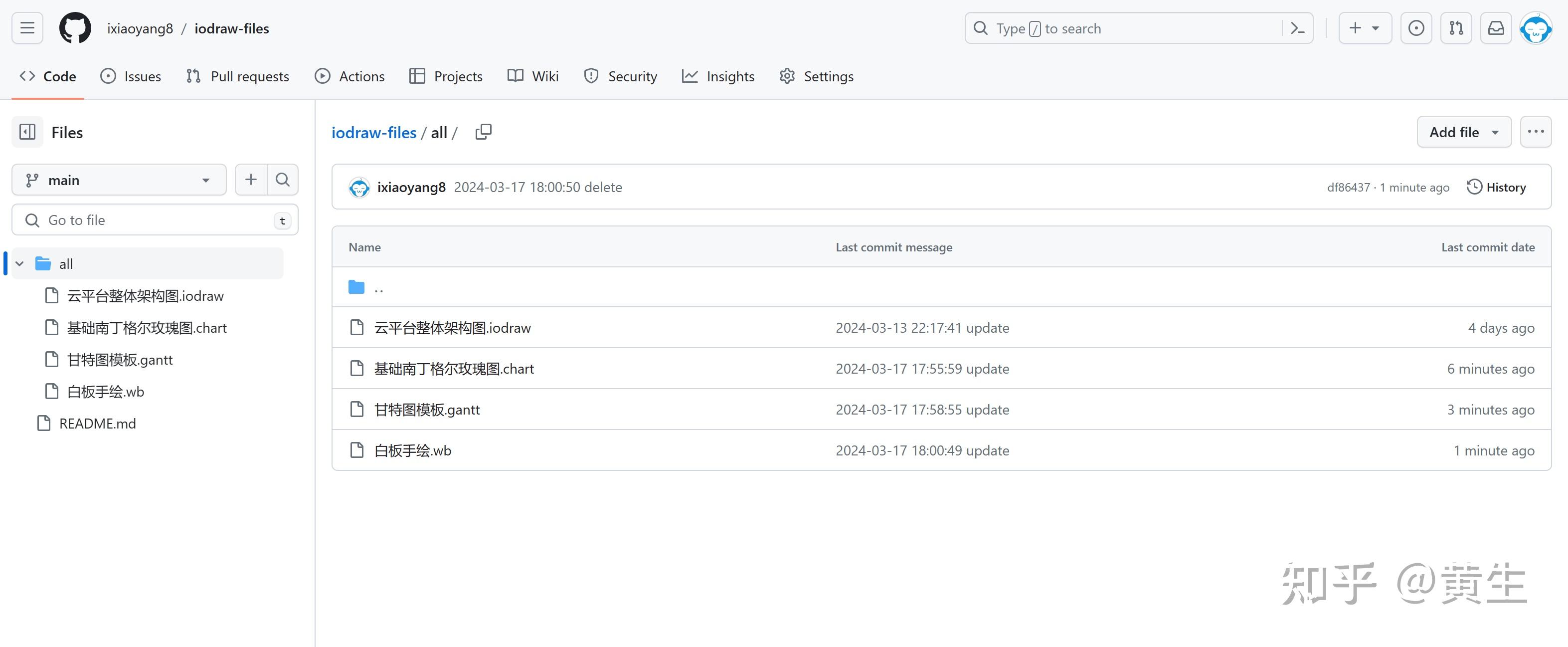Open the iodraw-files breadcrumb link
The height and width of the screenshot is (647, 1568).
(x=373, y=132)
